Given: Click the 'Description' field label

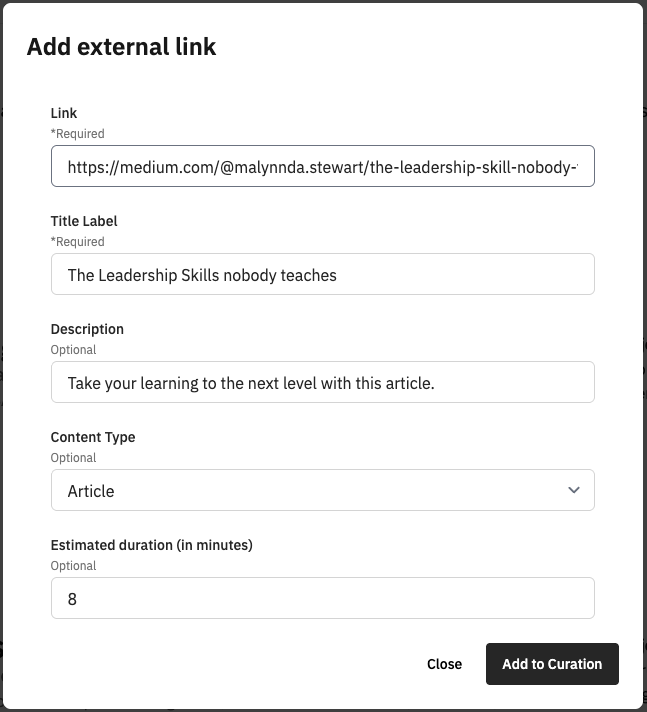Looking at the screenshot, I should [87, 329].
